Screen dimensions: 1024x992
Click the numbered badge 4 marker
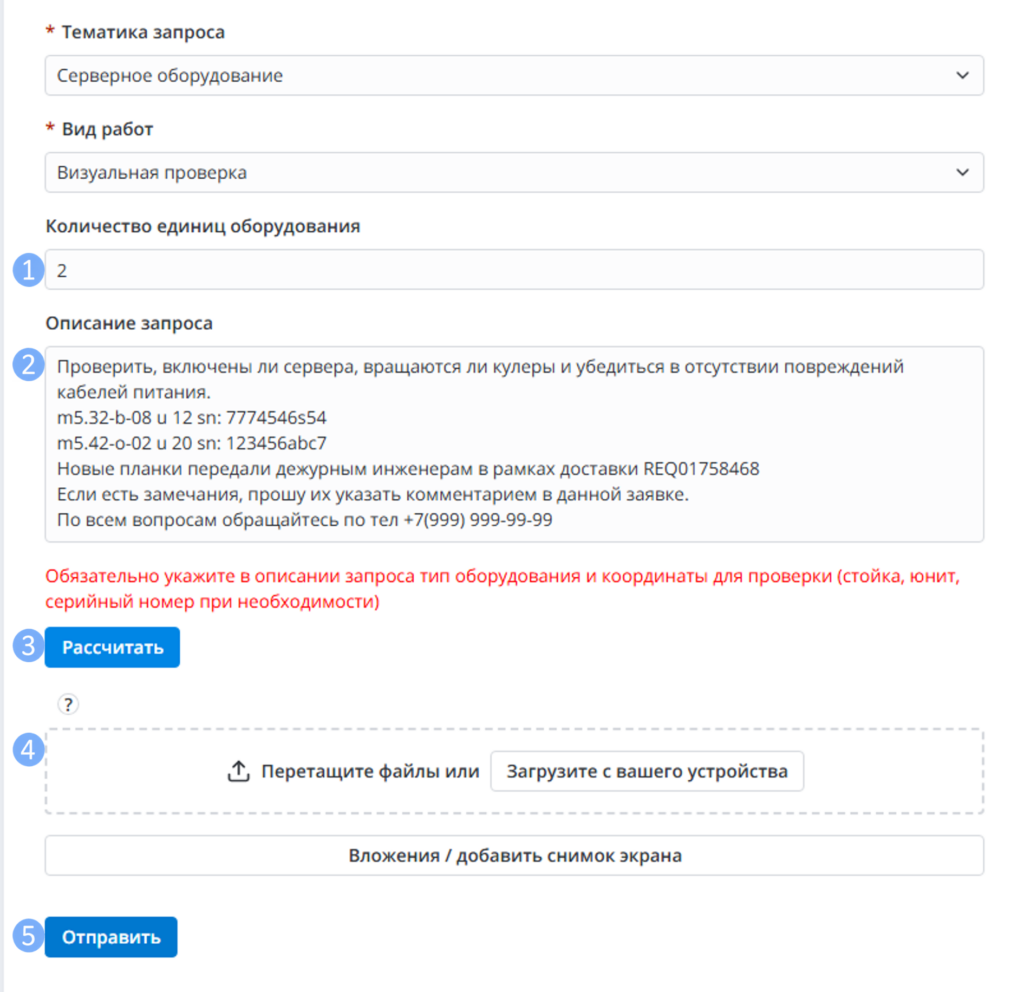point(28,749)
